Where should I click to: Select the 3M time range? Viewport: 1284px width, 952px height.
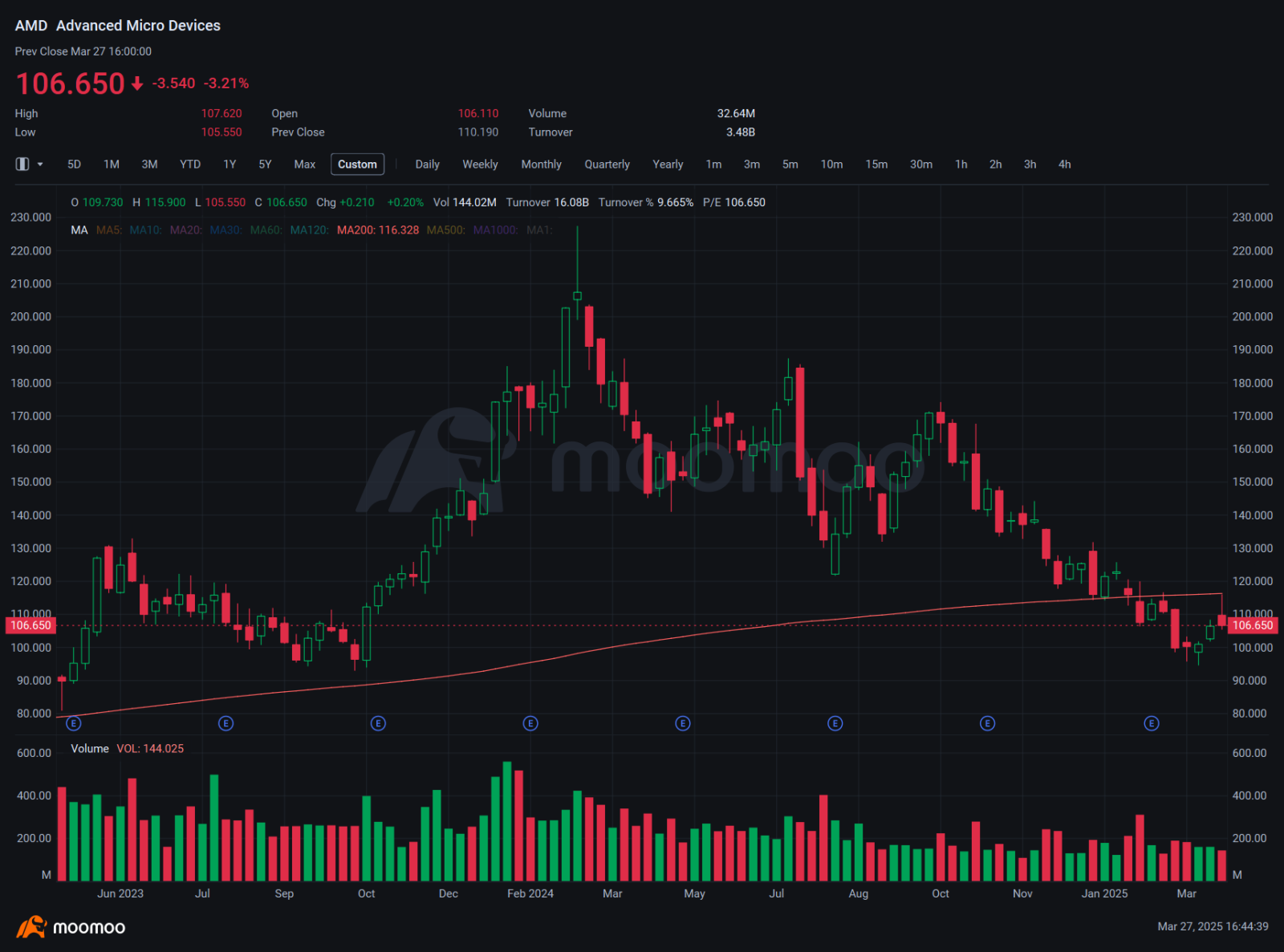[149, 165]
